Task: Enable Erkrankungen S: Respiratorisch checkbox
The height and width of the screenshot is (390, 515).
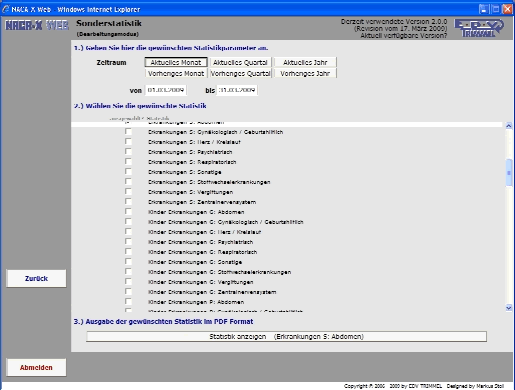Action: (128, 162)
